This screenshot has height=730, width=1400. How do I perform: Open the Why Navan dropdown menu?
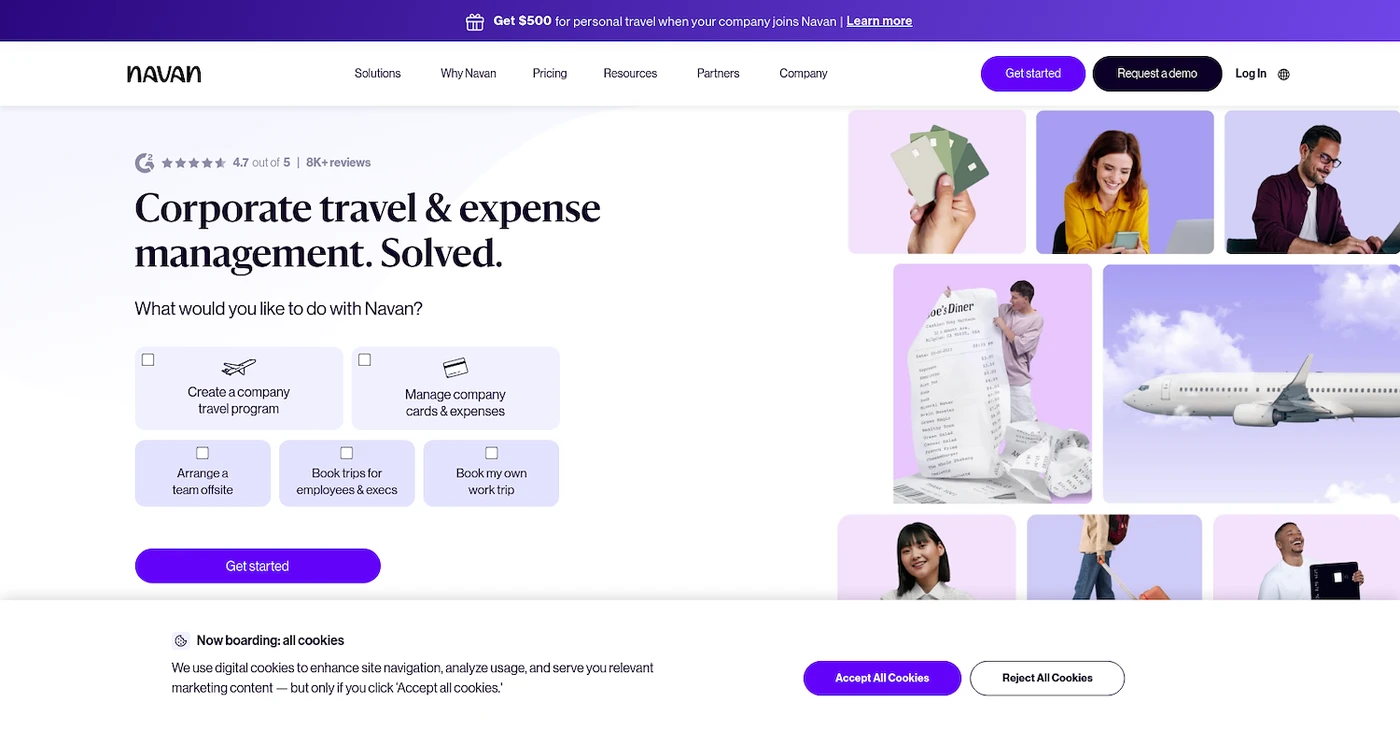[469, 74]
